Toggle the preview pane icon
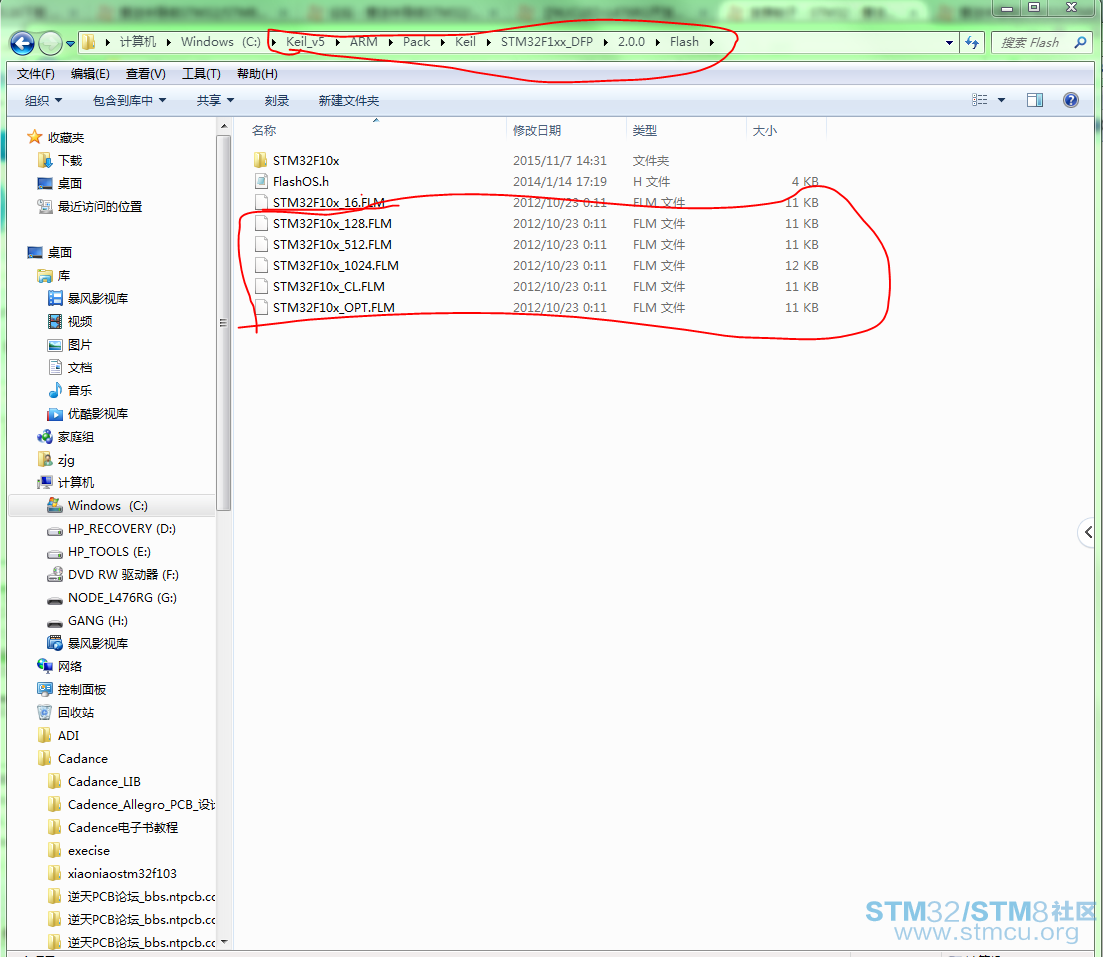1103x957 pixels. (1035, 100)
